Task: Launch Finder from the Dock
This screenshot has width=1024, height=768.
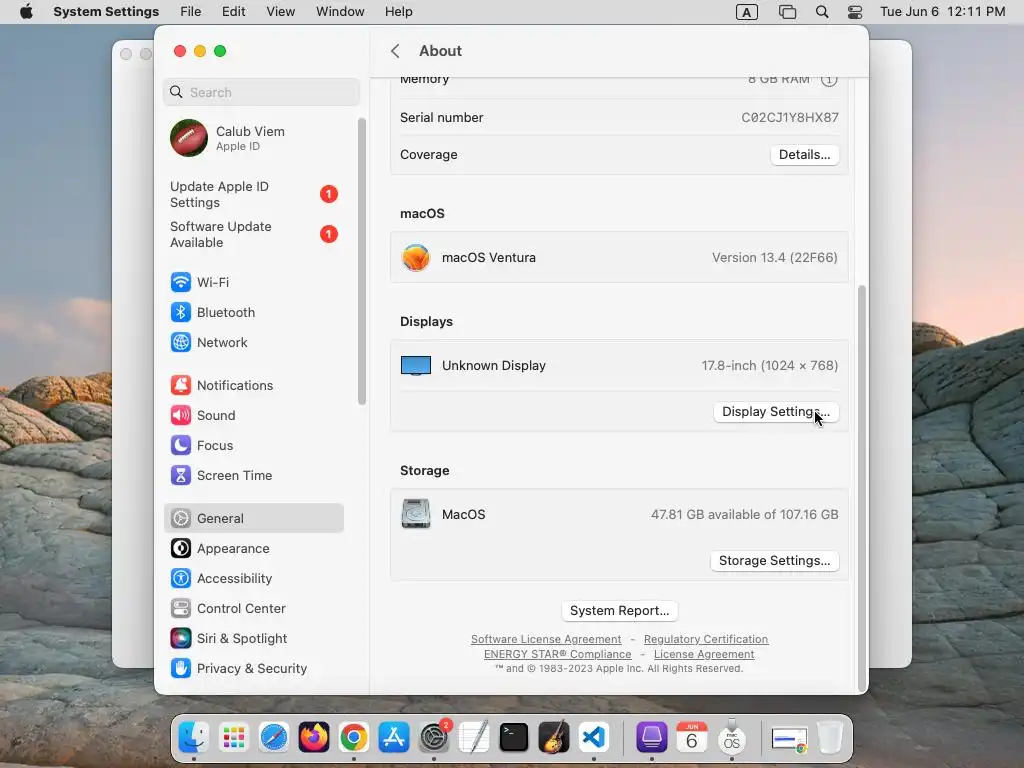Action: click(x=194, y=738)
